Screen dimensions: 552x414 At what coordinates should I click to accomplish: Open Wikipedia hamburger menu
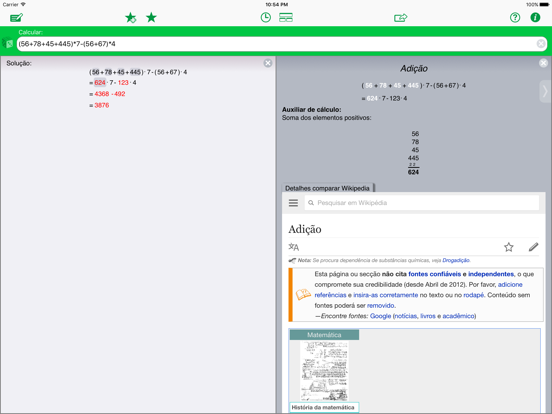click(x=293, y=203)
